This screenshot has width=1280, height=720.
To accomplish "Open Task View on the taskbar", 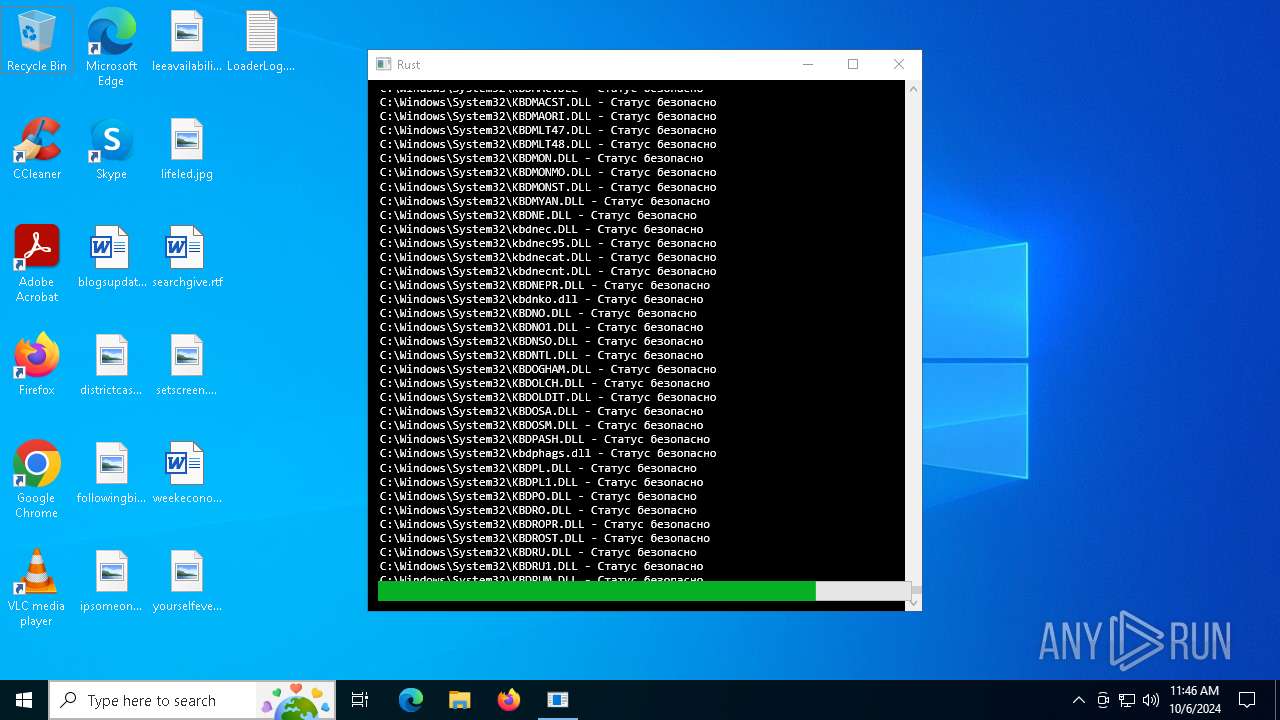I will pos(360,700).
